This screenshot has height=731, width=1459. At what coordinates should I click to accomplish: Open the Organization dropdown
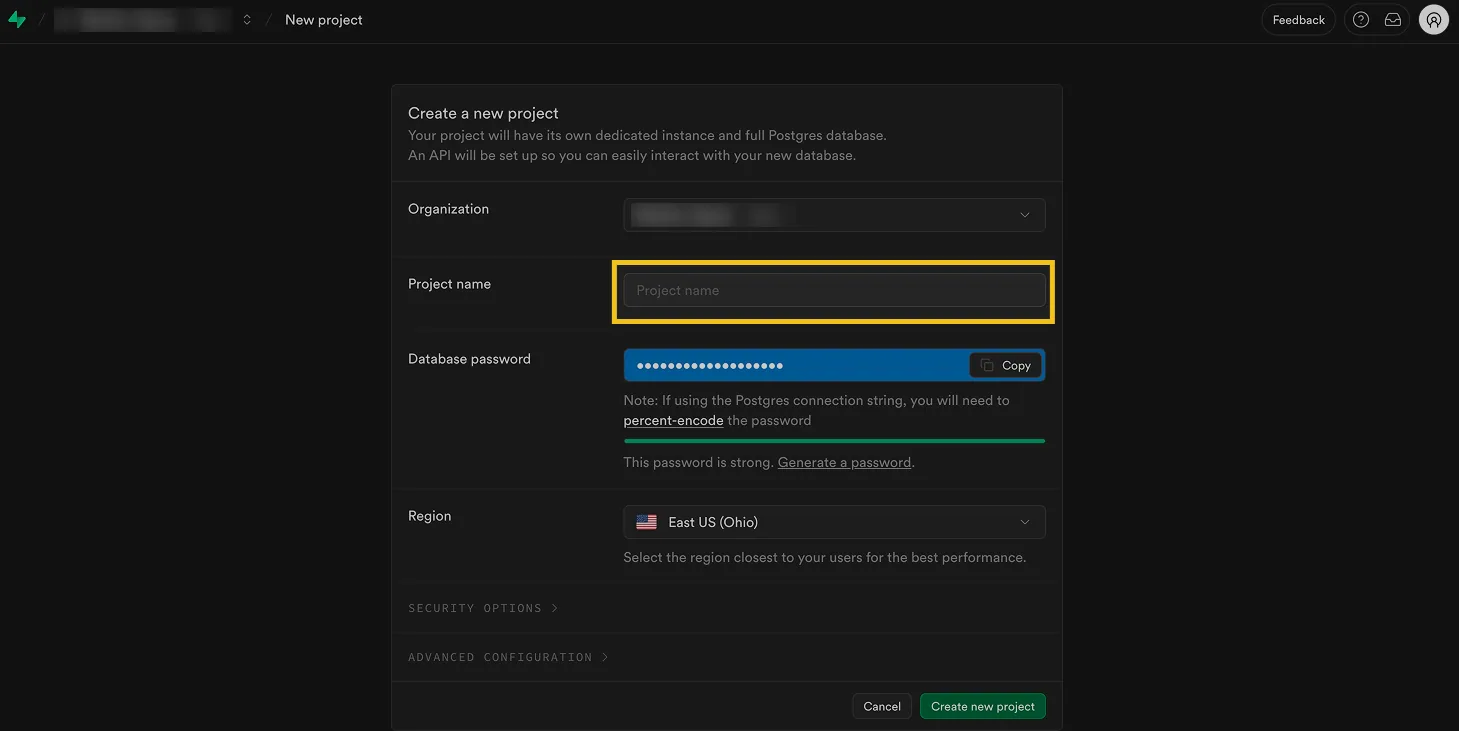pyautogui.click(x=834, y=215)
